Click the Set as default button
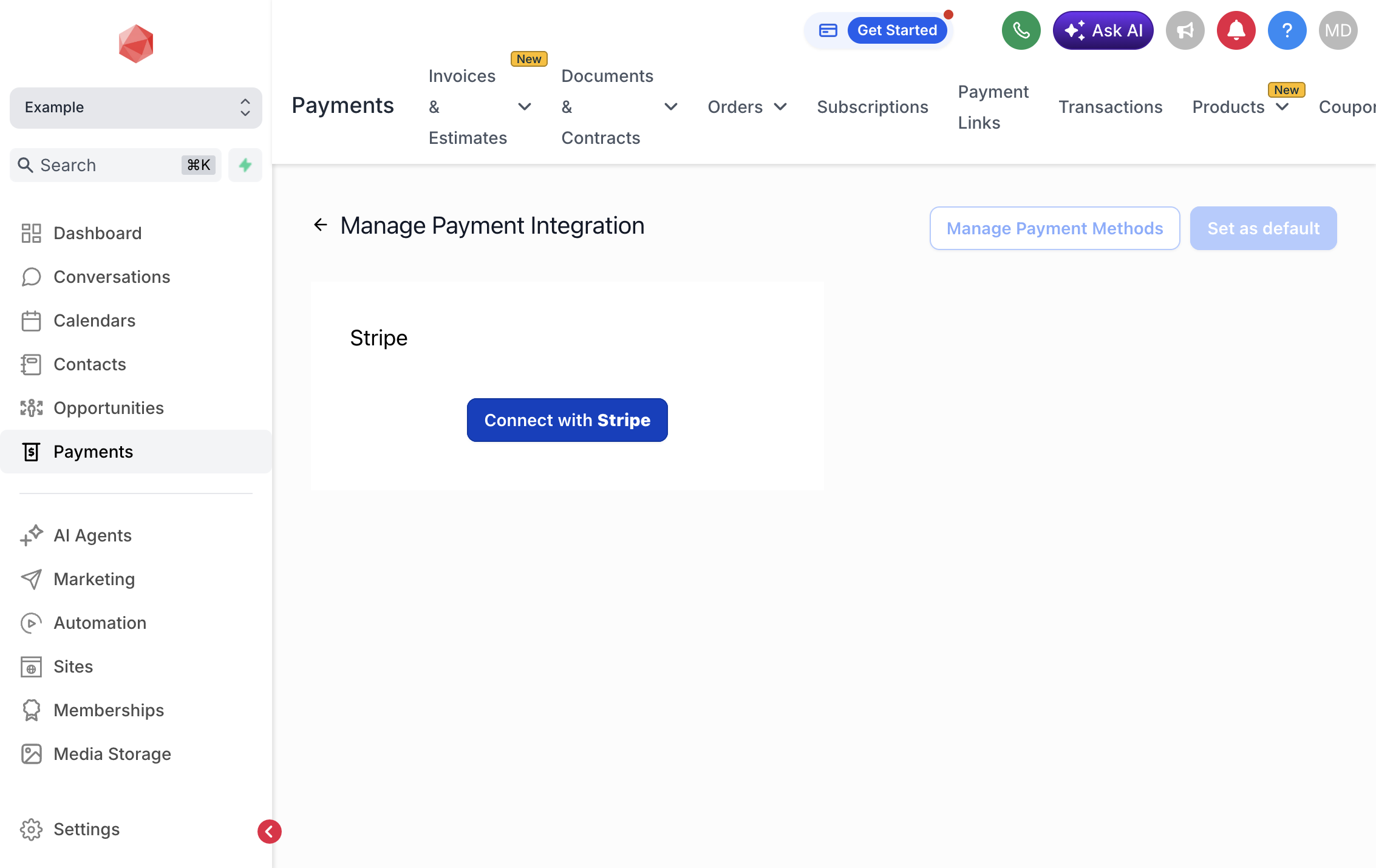1376x868 pixels. click(1264, 228)
